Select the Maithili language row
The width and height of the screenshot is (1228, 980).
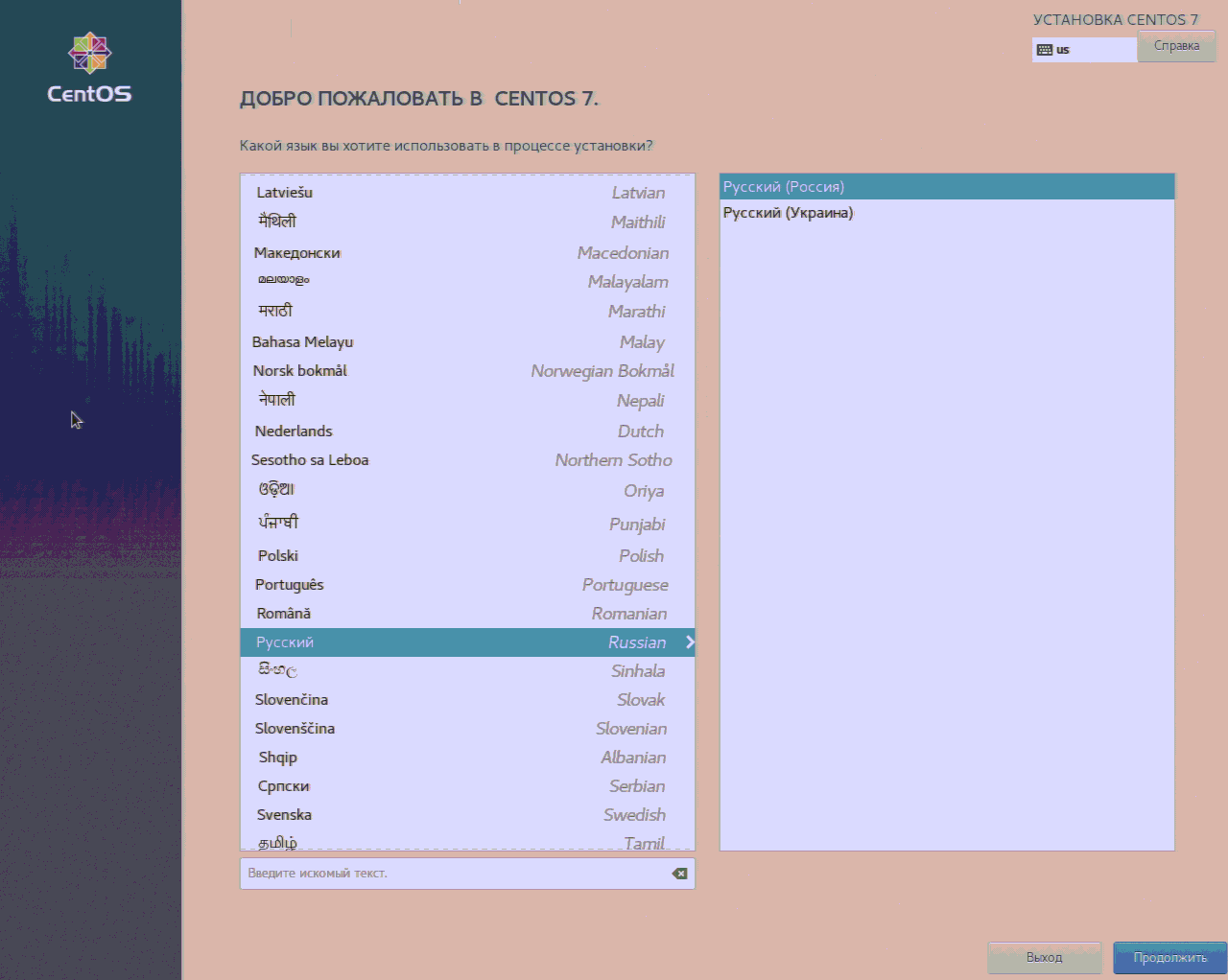tap(467, 222)
